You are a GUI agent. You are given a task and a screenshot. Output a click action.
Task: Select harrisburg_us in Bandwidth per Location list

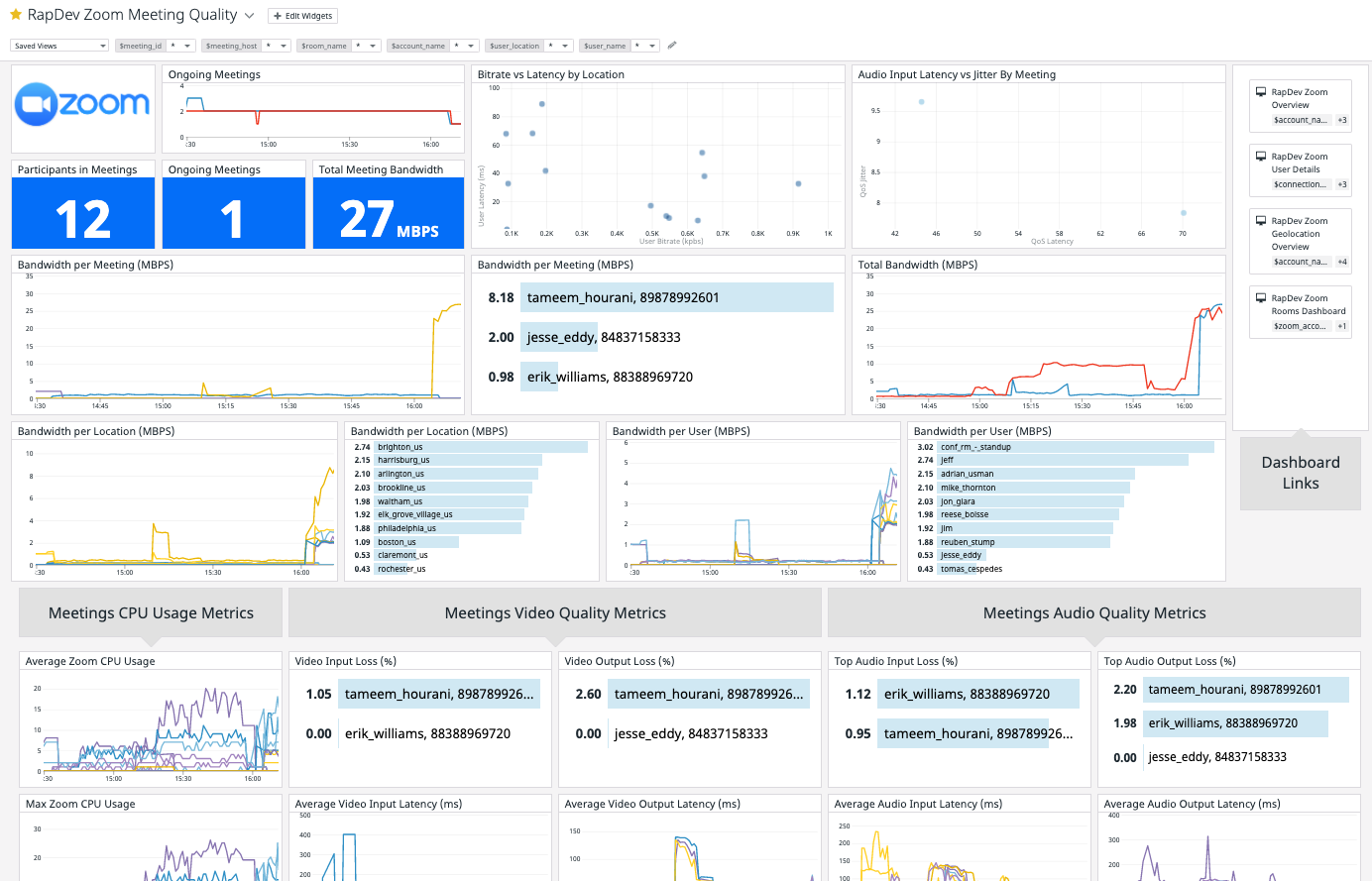click(472, 460)
